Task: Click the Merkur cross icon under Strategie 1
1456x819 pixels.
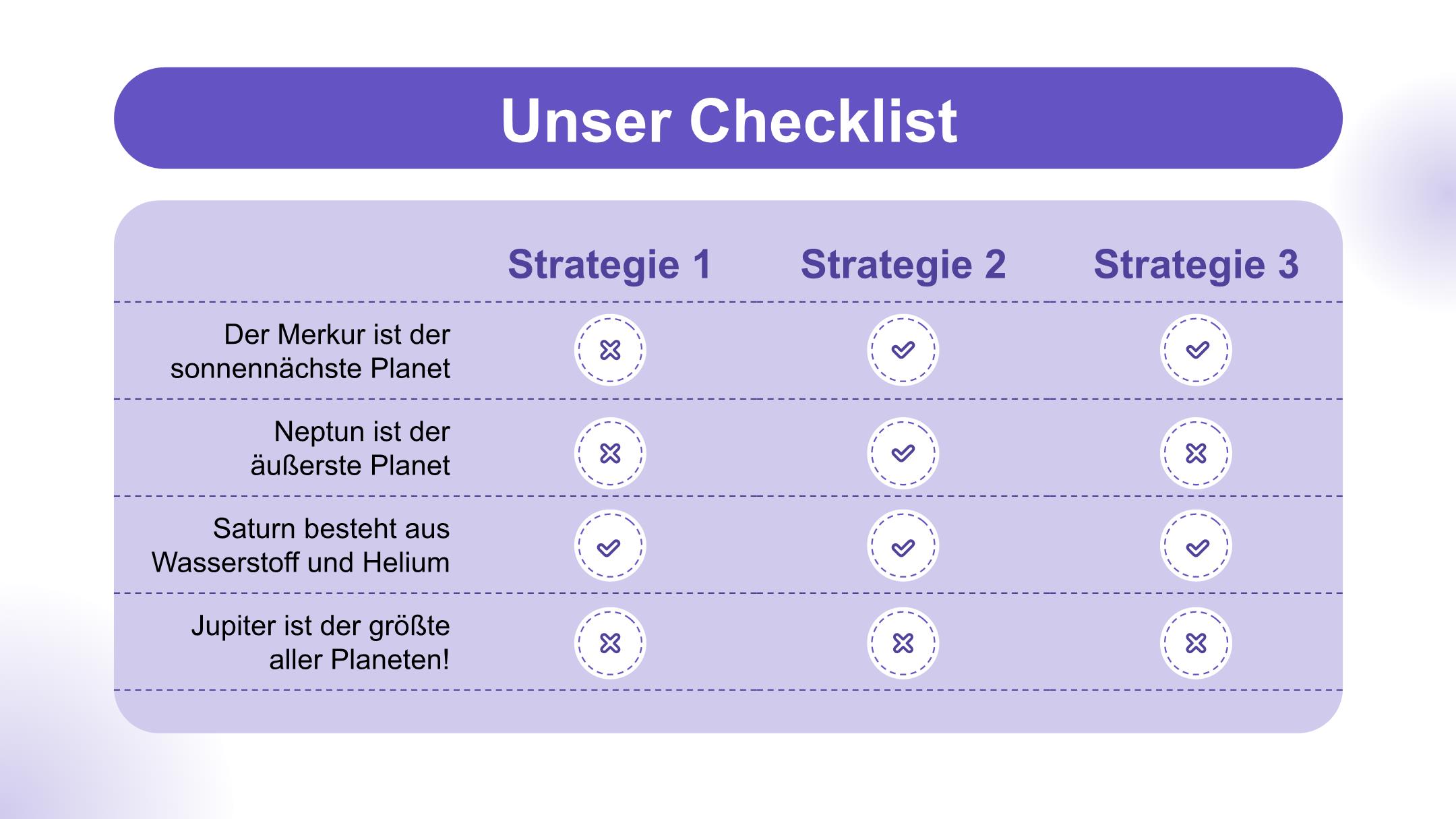Action: tap(610, 350)
